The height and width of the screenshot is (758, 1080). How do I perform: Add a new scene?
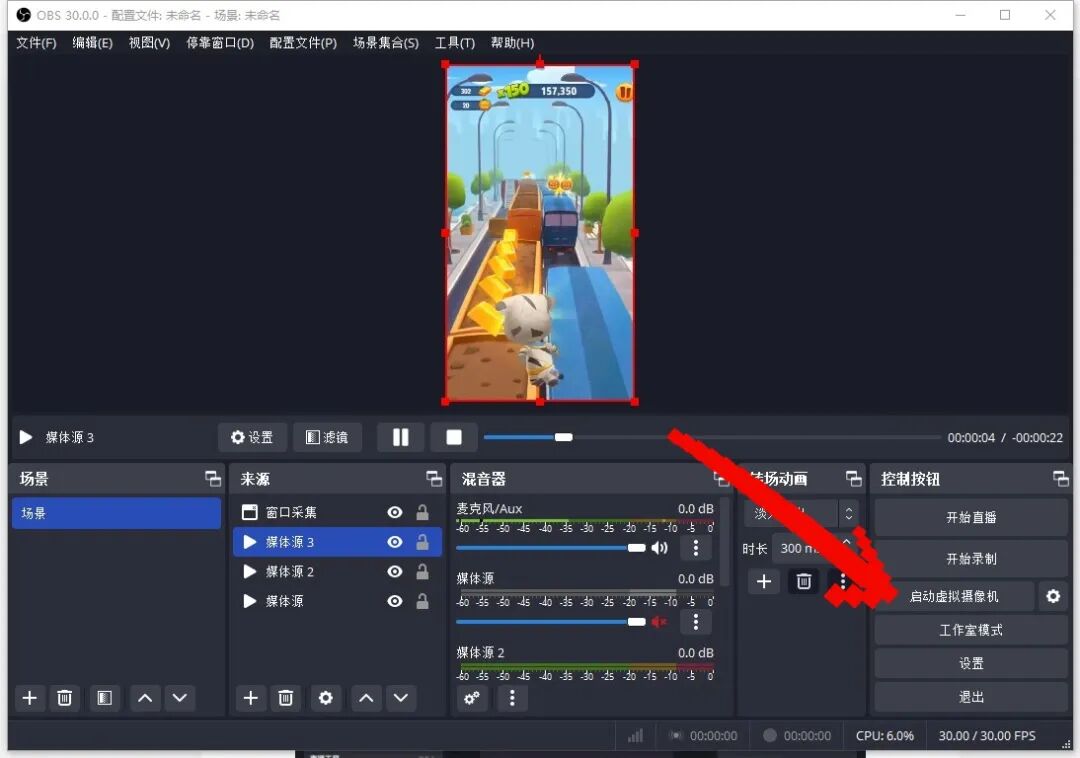click(30, 698)
